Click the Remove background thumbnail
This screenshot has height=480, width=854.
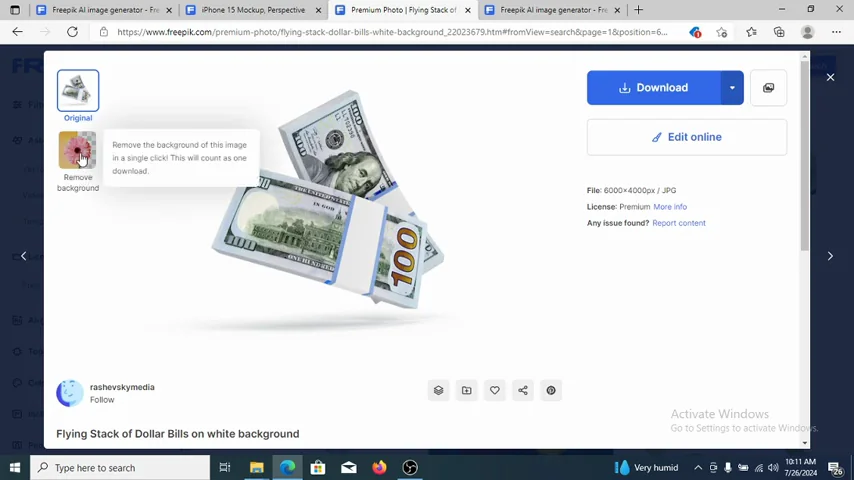(77, 150)
